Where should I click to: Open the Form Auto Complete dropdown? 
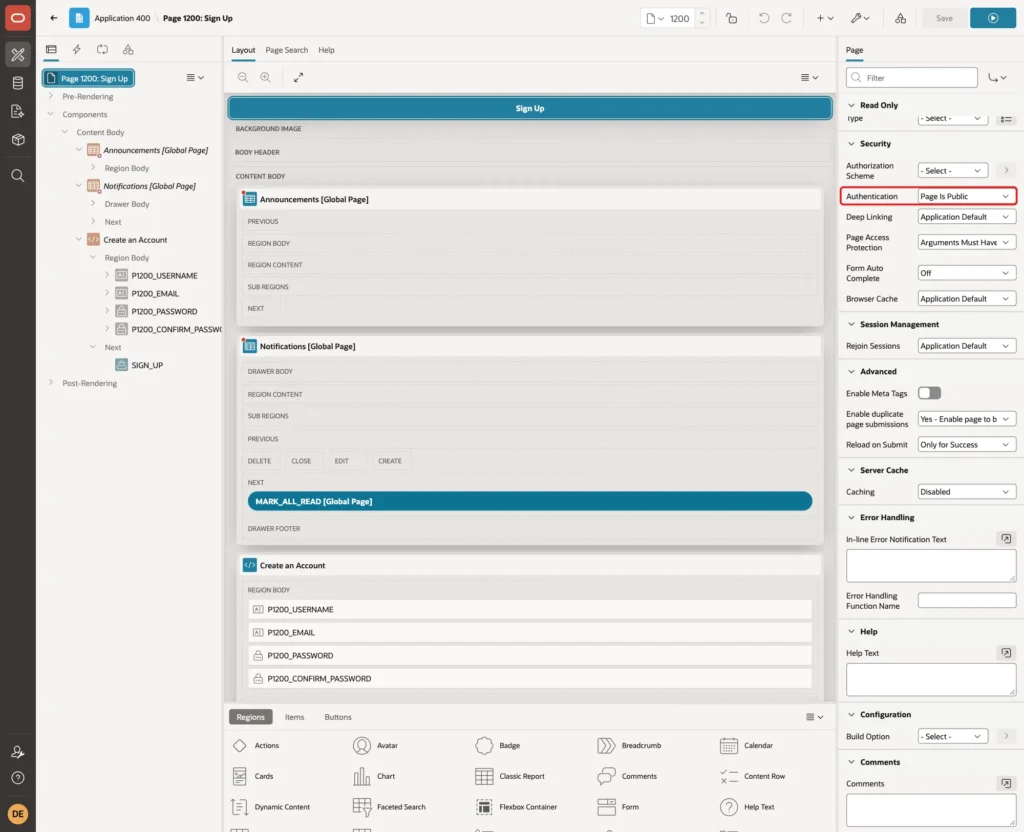point(966,273)
